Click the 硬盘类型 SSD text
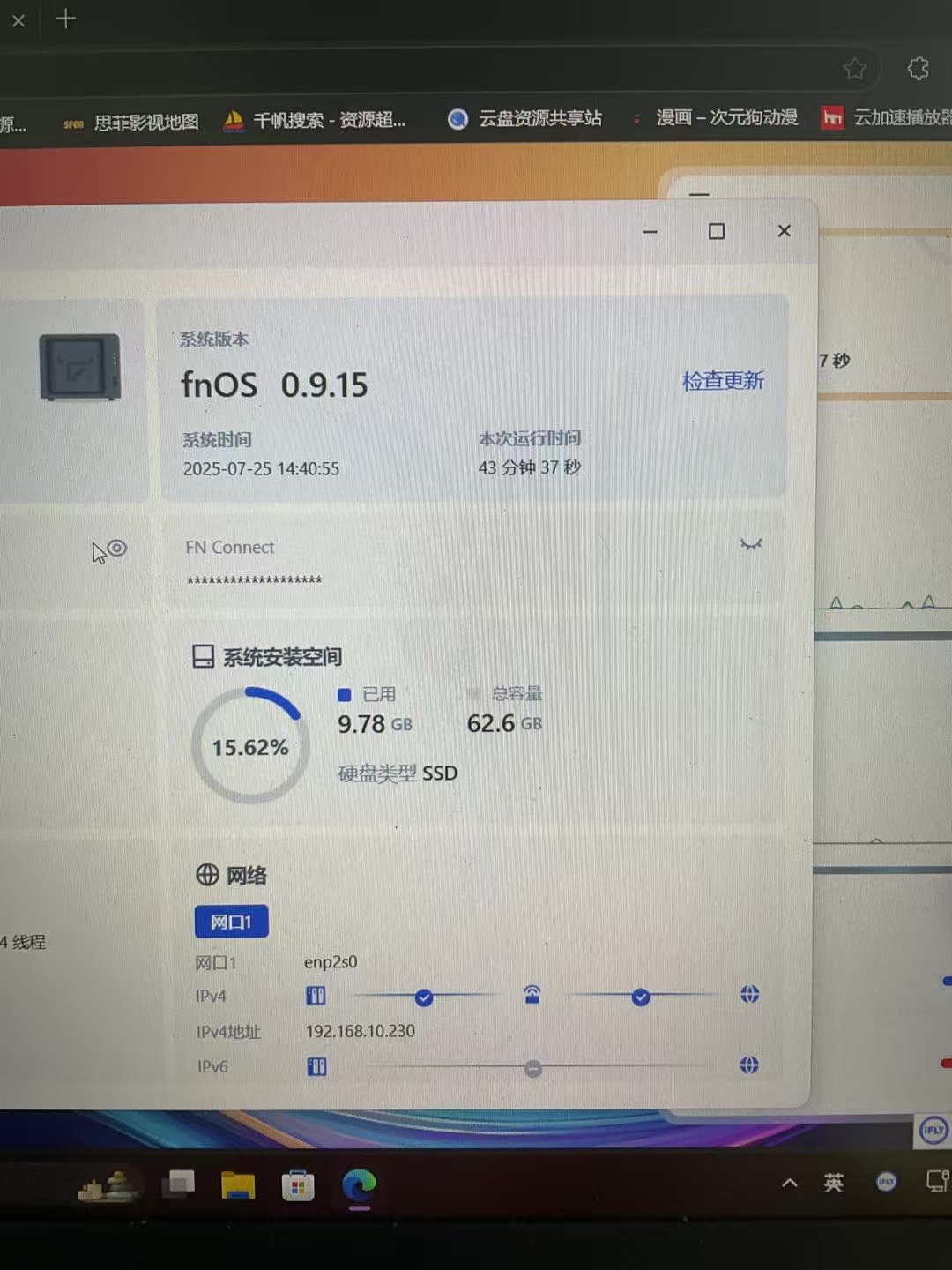Image resolution: width=952 pixels, height=1270 pixels. (x=398, y=773)
